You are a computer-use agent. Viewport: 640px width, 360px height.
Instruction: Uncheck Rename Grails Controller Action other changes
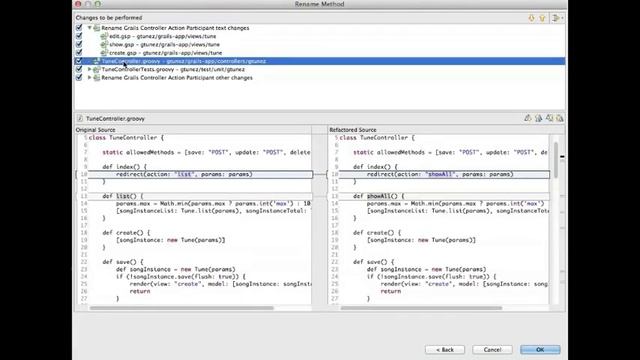(79, 77)
